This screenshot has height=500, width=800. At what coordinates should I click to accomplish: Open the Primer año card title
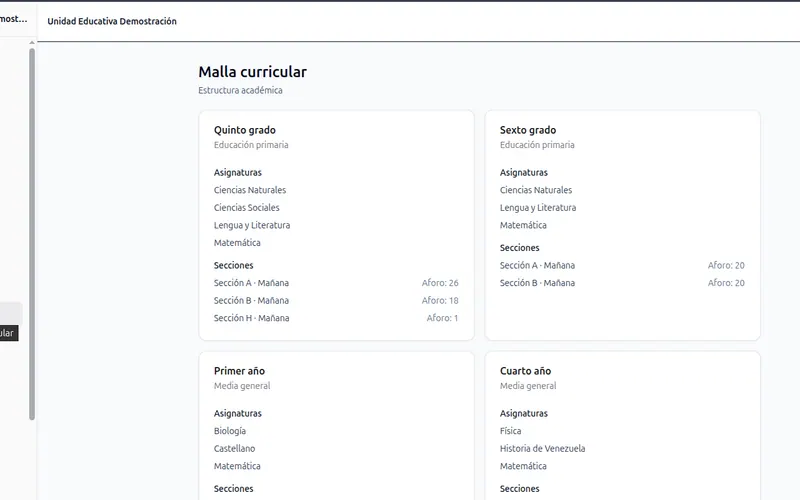coord(239,371)
